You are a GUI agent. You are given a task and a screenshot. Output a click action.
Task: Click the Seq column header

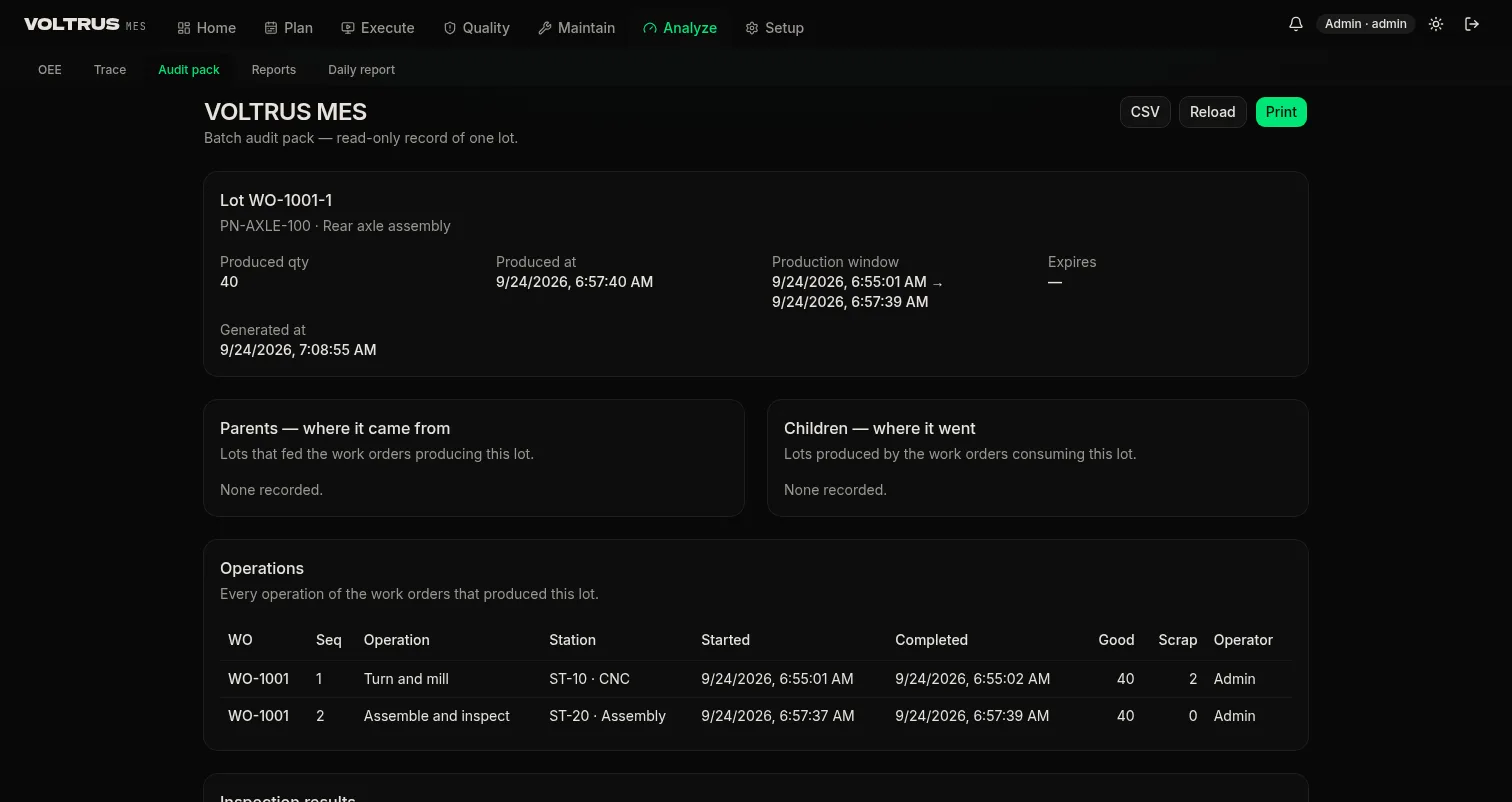329,640
